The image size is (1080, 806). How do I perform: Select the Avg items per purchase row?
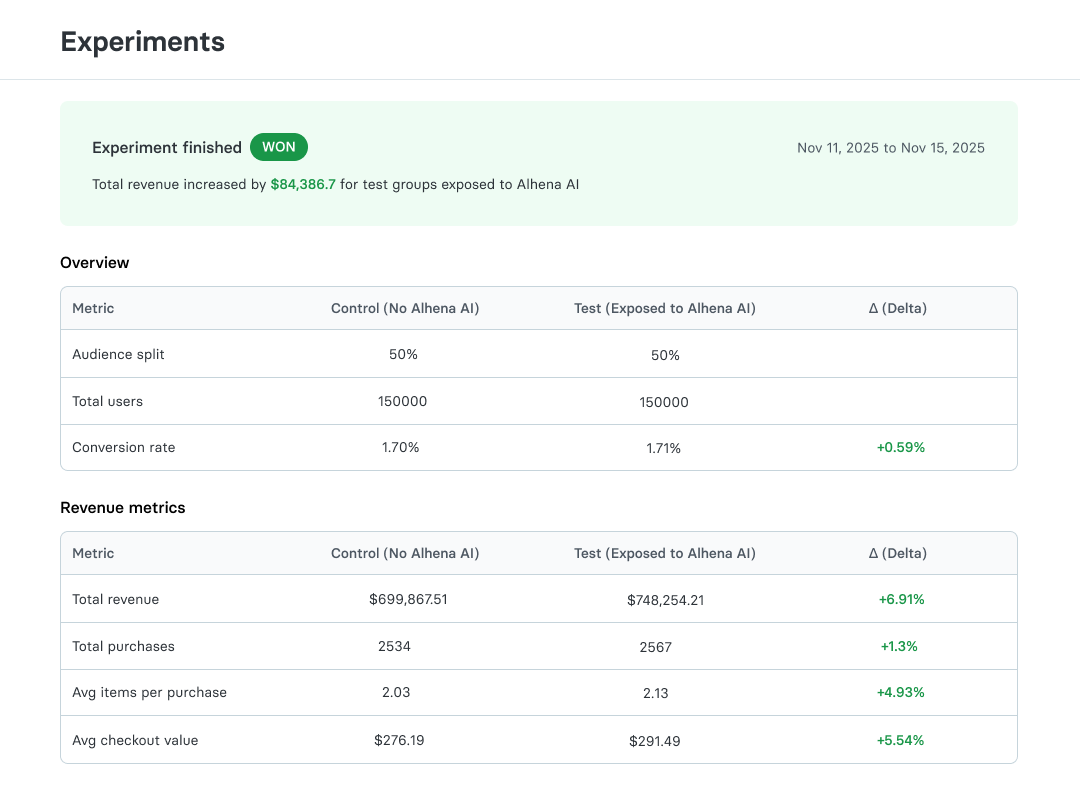pos(149,692)
